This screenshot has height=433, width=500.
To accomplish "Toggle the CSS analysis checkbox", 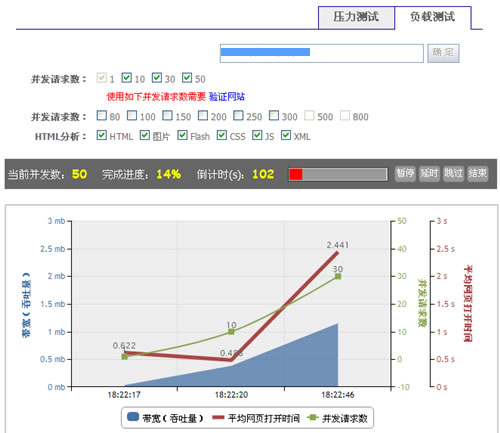I will [x=222, y=135].
